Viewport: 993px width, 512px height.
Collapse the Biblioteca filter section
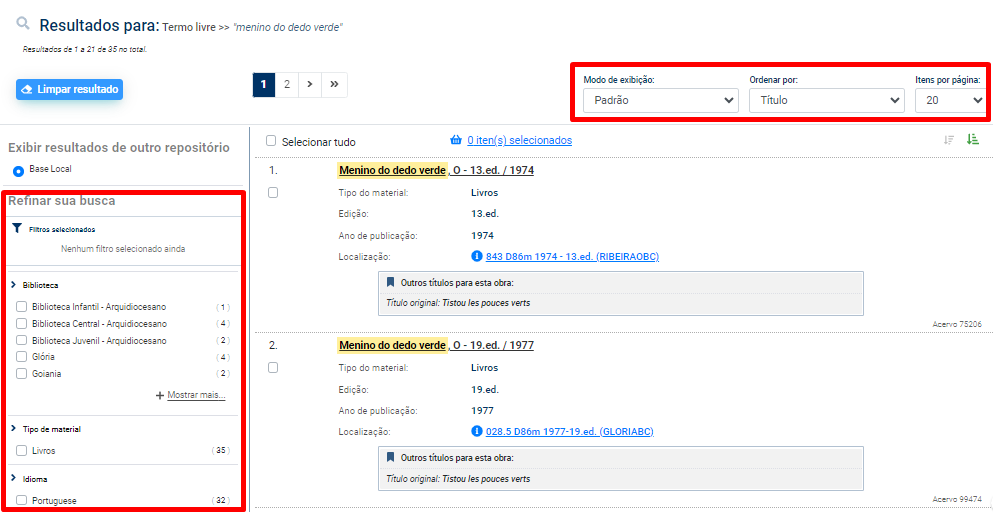14,285
